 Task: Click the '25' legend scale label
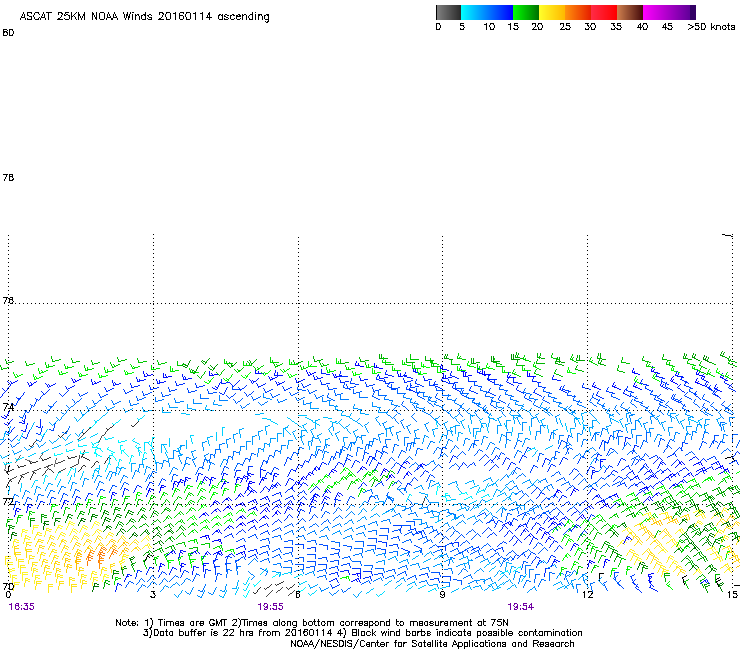pos(565,27)
